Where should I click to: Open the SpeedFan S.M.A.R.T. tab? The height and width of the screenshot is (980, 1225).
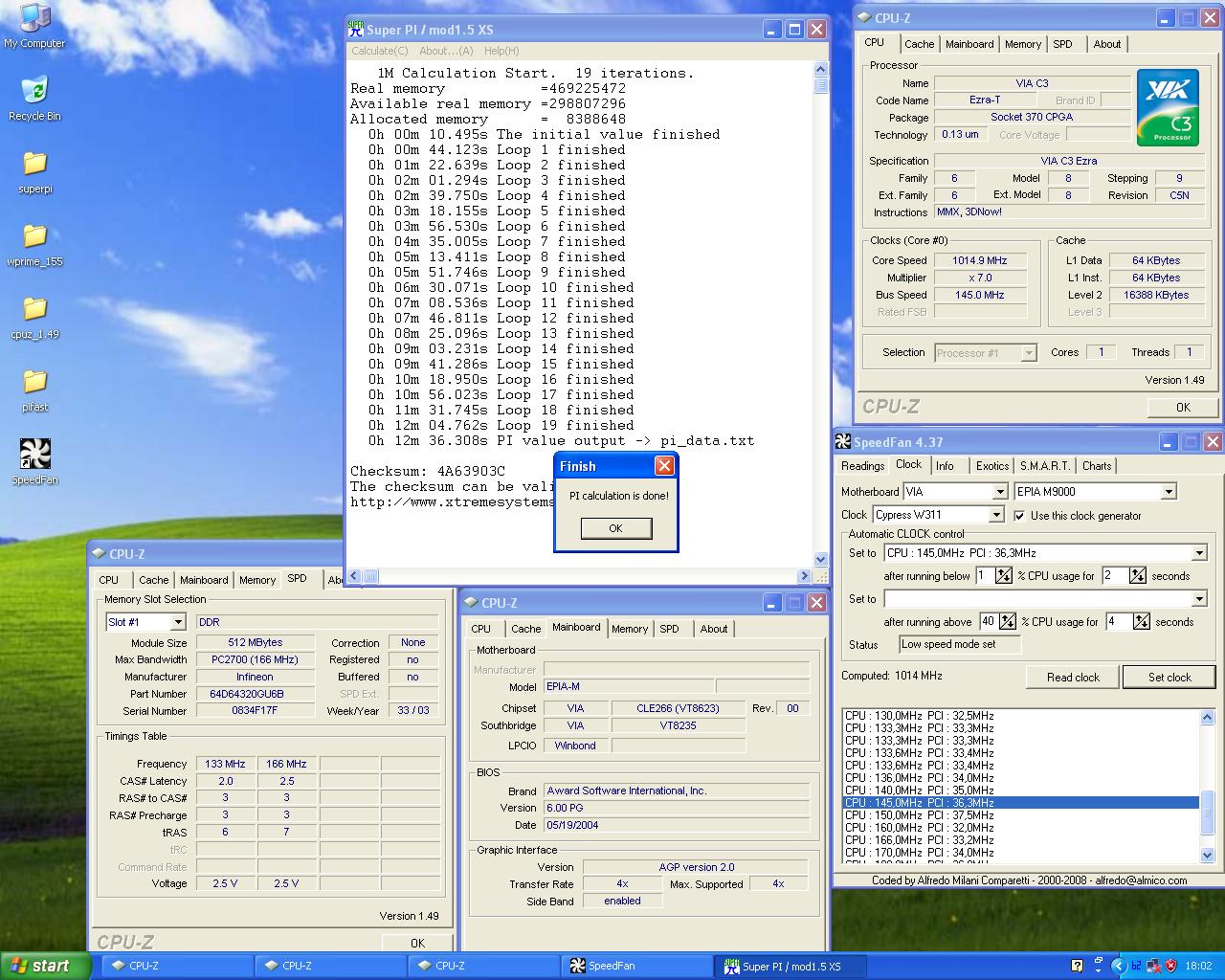point(1045,466)
